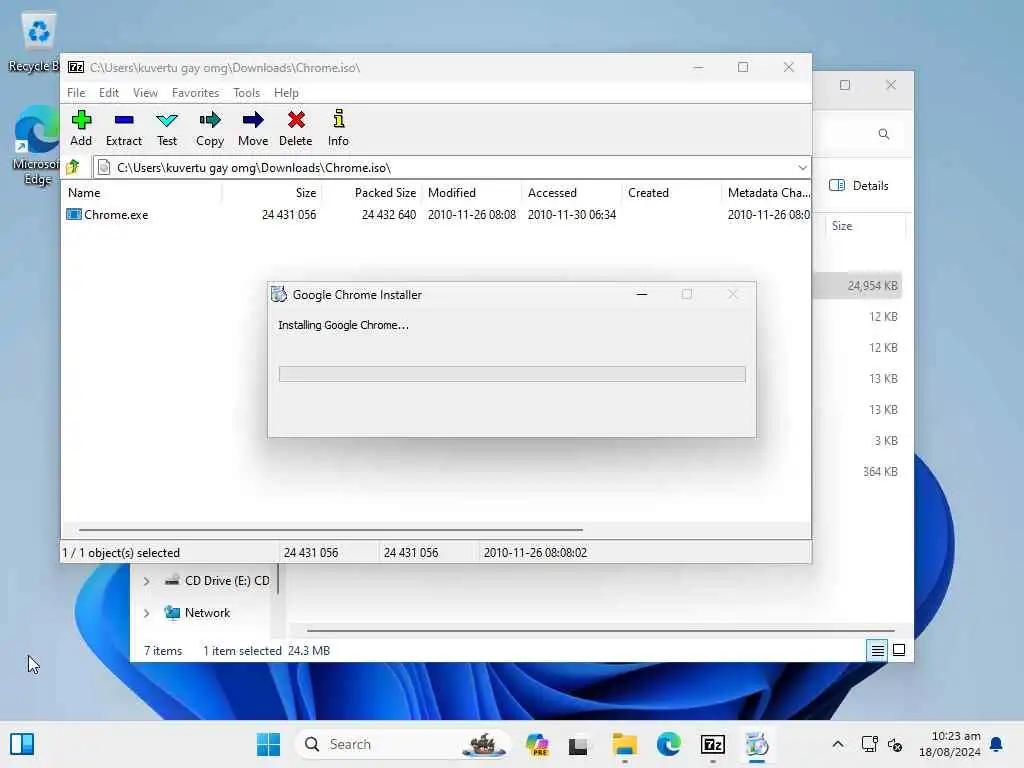Viewport: 1024px width, 768px height.
Task: Go up one folder level icon
Action: [x=73, y=167]
